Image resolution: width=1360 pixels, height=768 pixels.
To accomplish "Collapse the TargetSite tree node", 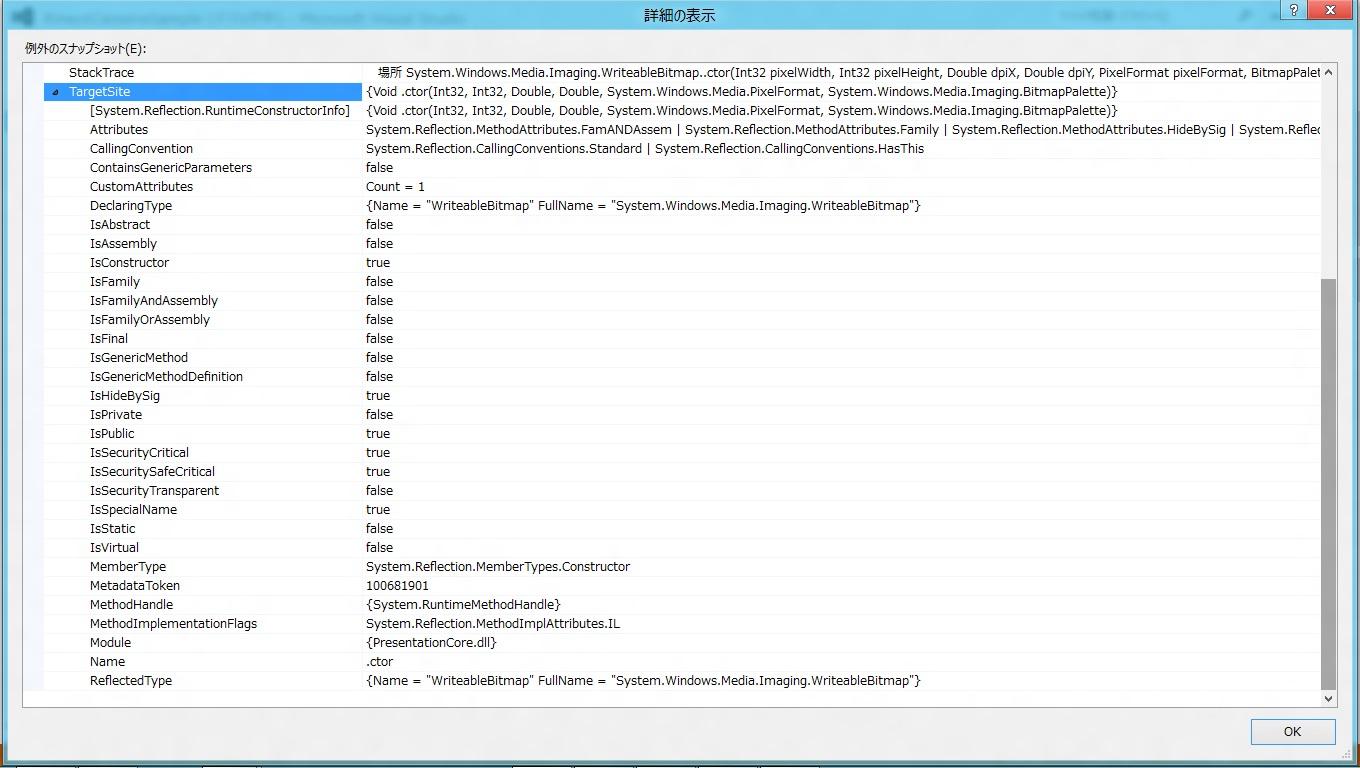I will pos(55,92).
